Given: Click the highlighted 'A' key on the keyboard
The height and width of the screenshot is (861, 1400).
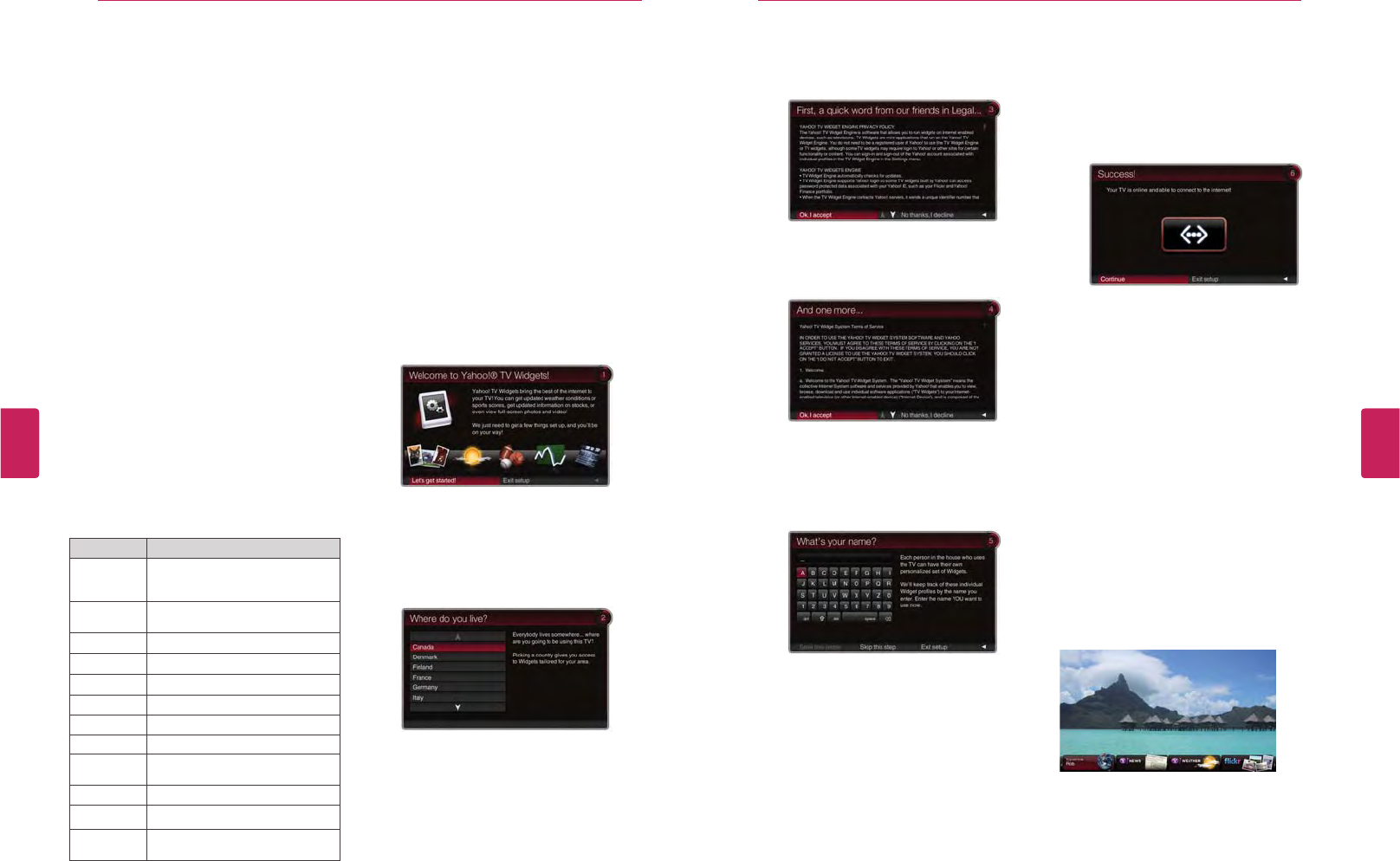Looking at the screenshot, I should click(802, 573).
